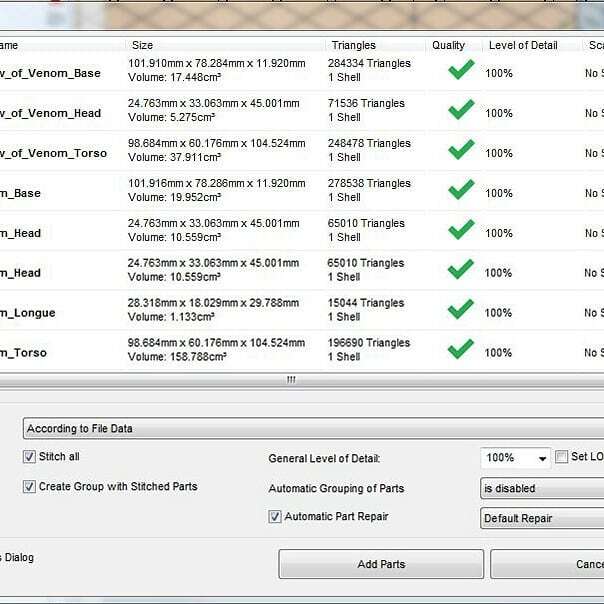Screen dimensions: 604x604
Task: Toggle Automatic Part Repair checkbox
Action: pos(275,517)
